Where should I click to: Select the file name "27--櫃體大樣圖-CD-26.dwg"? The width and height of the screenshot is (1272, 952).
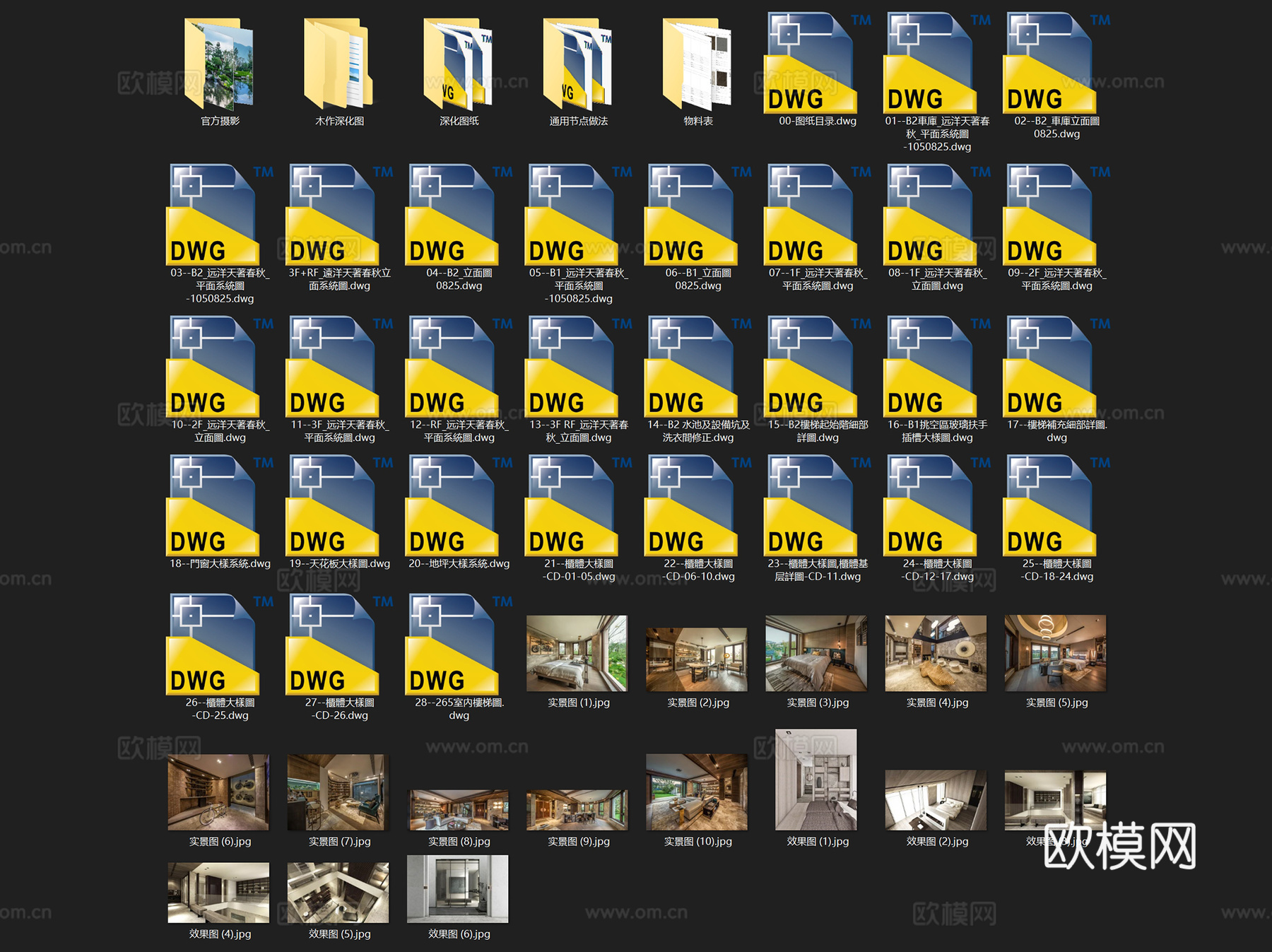point(339,709)
